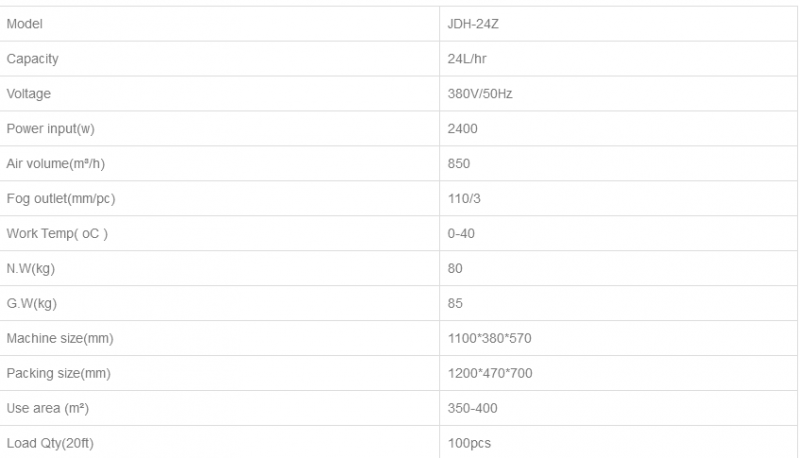Click the "Fog outlet(mm/pc)" label

(61, 199)
